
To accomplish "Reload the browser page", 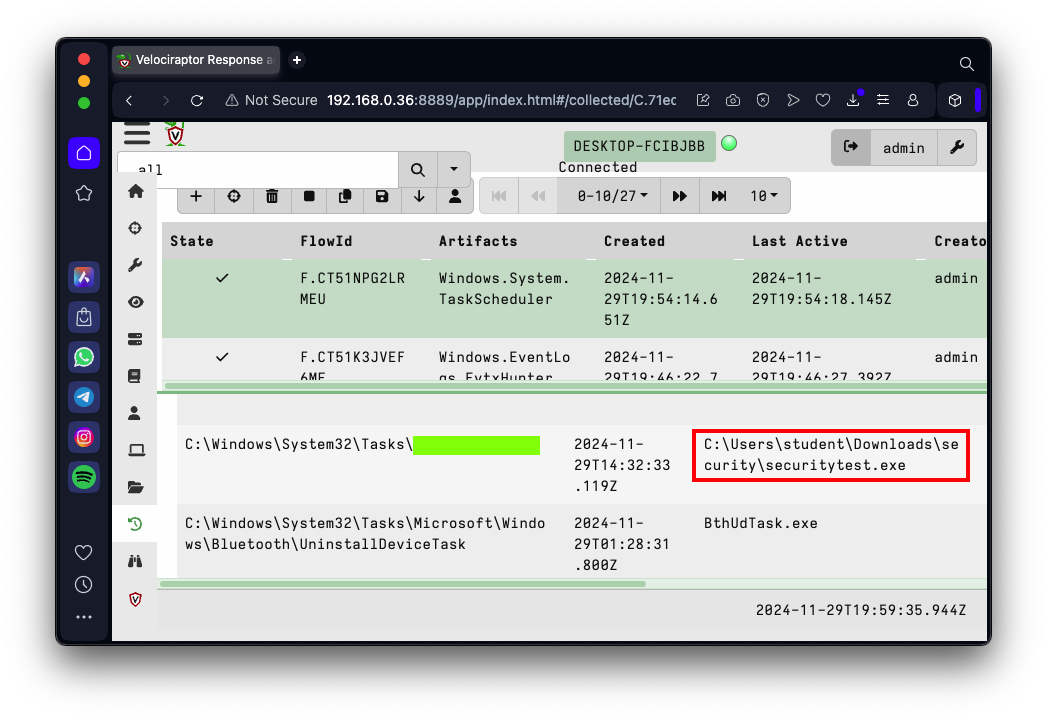I will click(197, 100).
